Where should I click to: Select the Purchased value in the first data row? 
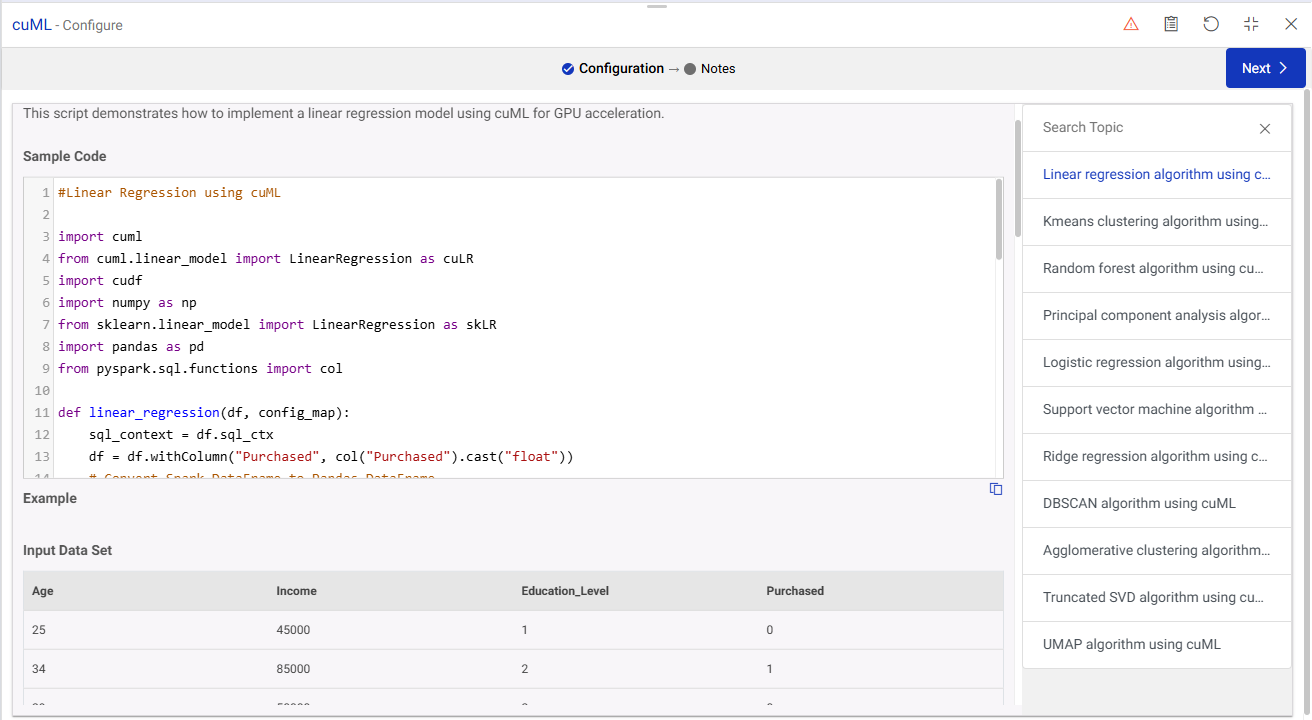click(770, 630)
